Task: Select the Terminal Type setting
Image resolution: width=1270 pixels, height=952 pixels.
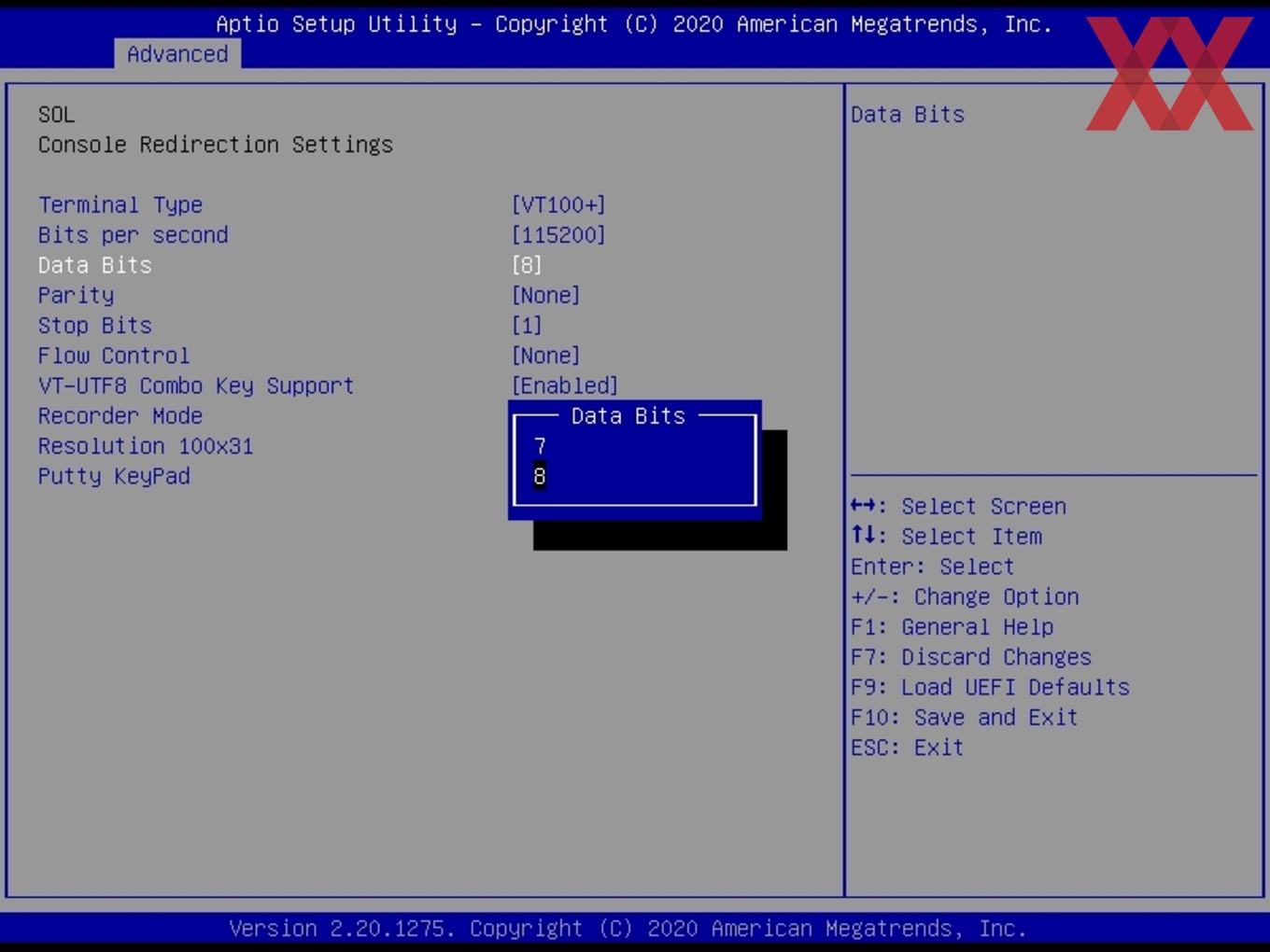Action: tap(120, 204)
